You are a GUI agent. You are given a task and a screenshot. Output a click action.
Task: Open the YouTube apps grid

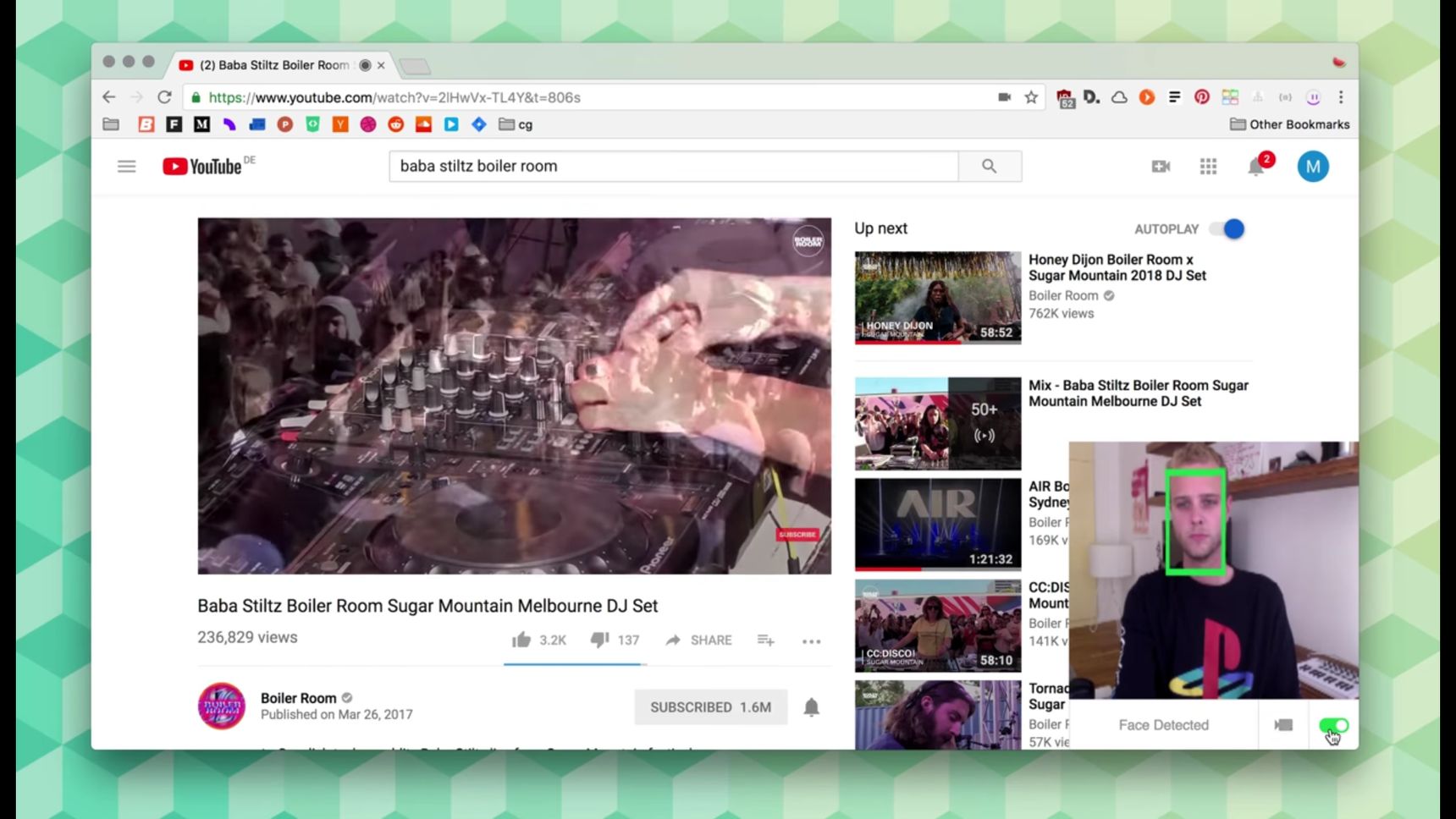click(1209, 167)
